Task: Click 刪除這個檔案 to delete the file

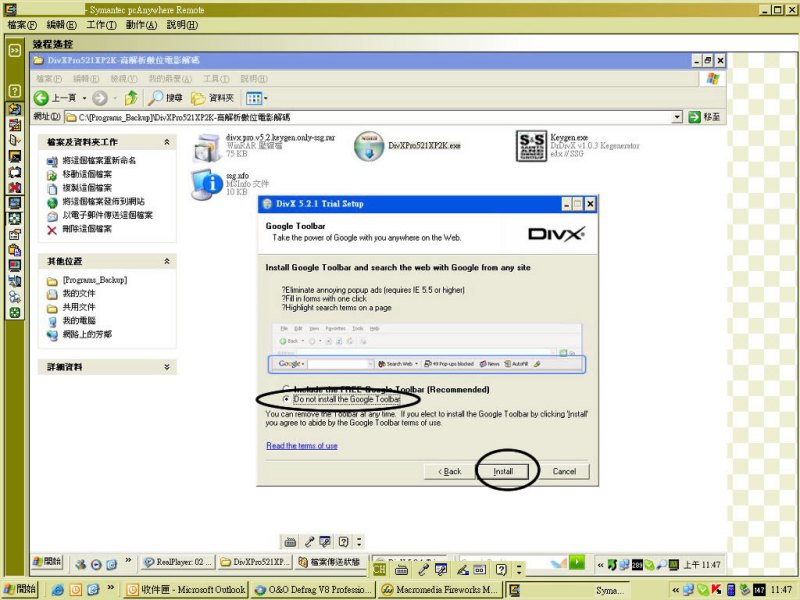Action: coord(87,229)
